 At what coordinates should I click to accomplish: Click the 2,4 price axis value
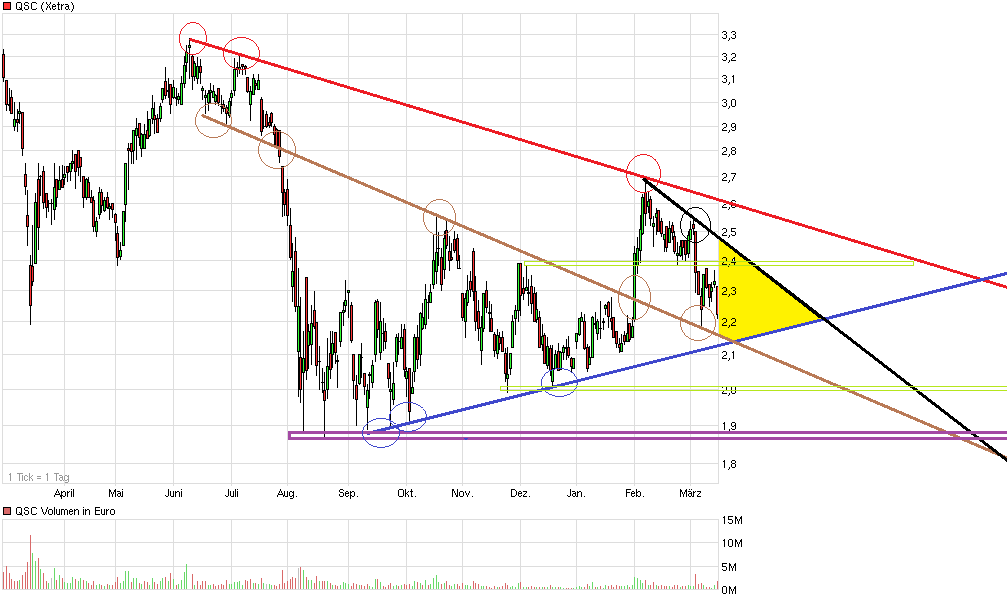[x=729, y=261]
